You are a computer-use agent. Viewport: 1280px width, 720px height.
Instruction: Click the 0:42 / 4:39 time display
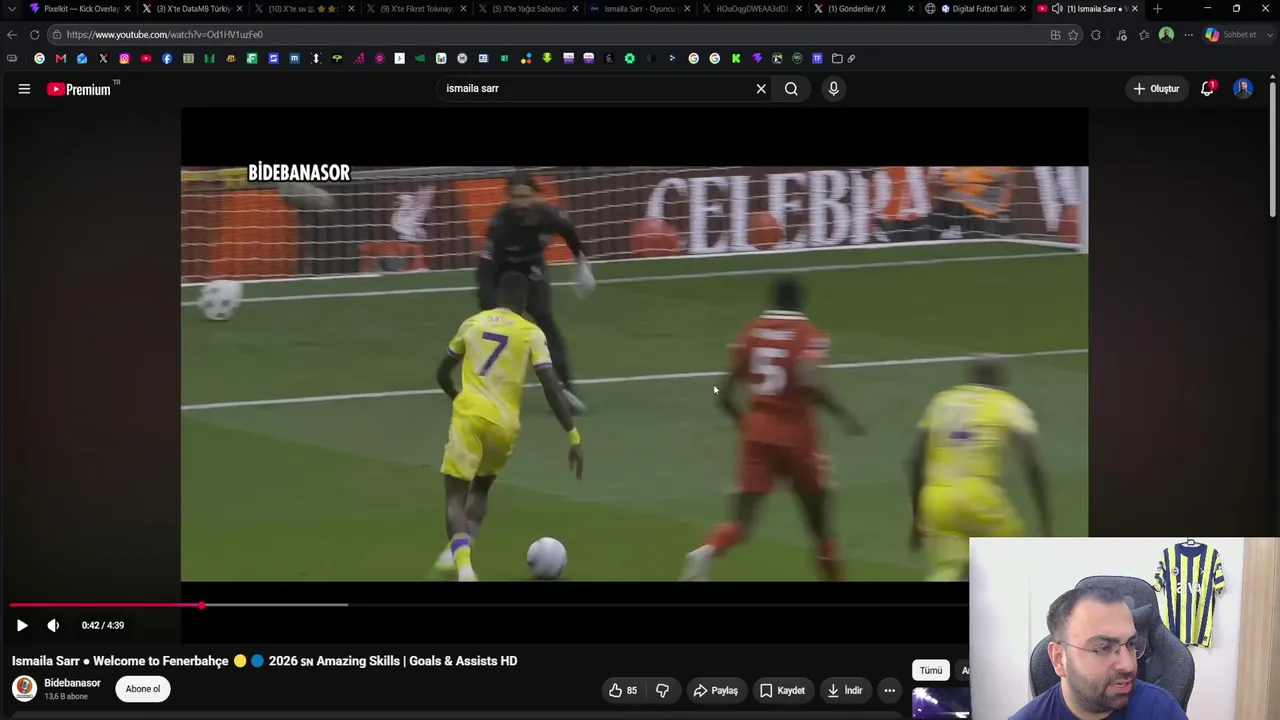(103, 625)
